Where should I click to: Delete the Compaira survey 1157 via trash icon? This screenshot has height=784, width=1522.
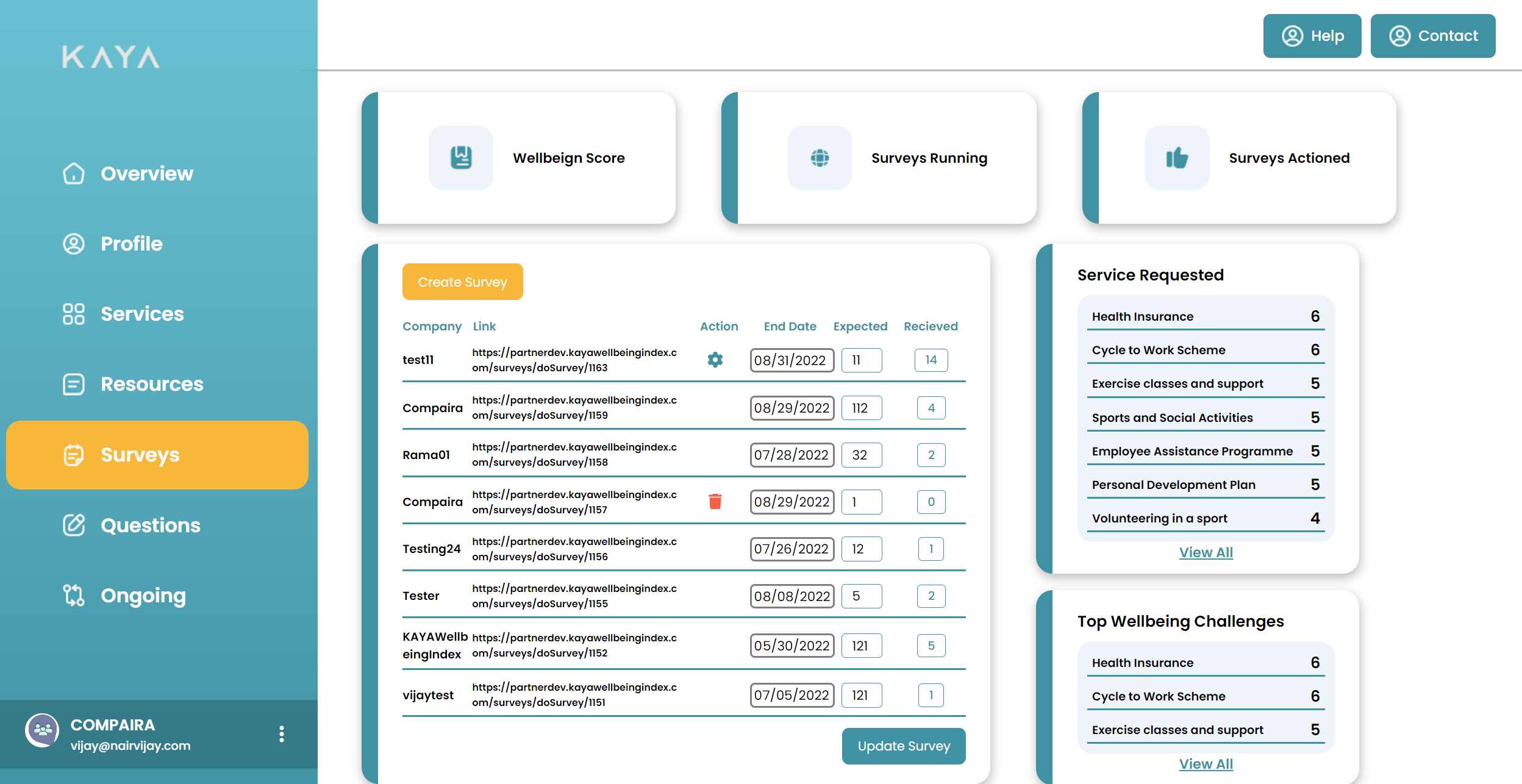tap(715, 501)
